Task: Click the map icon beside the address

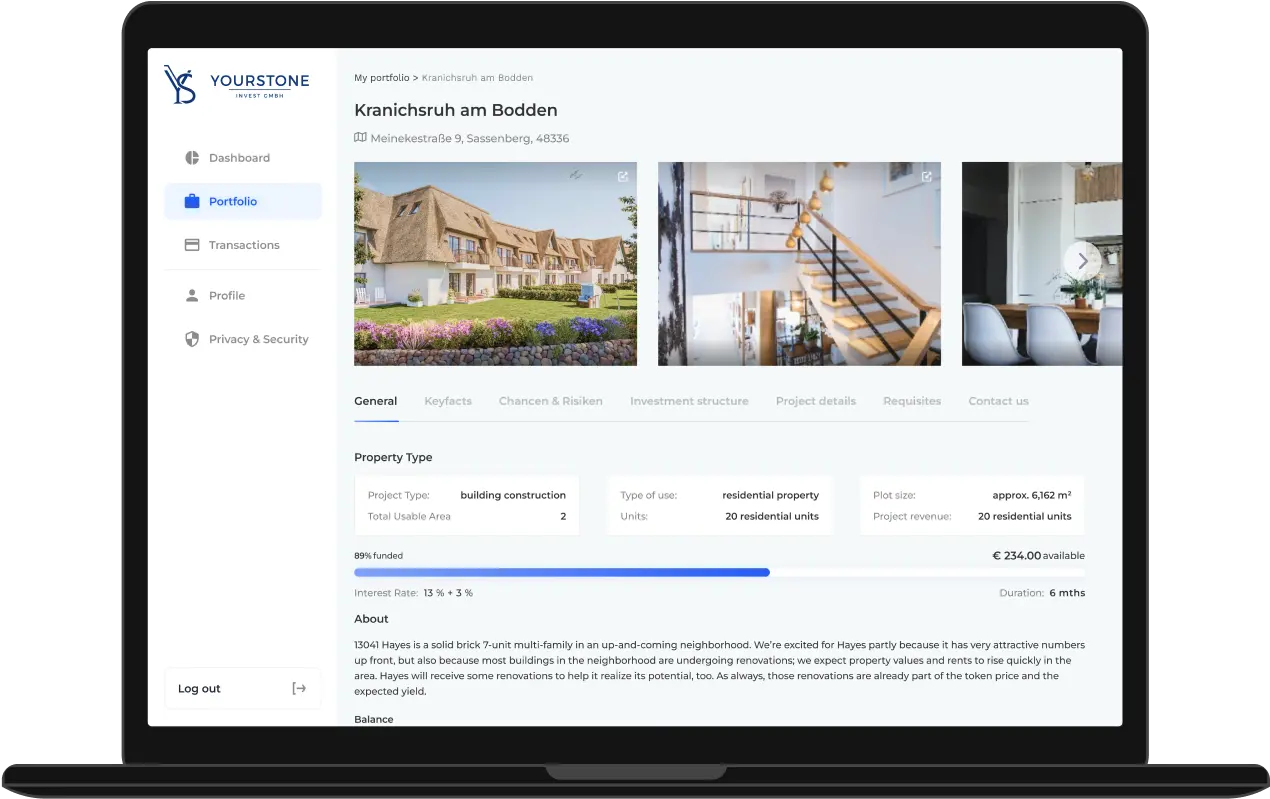Action: (359, 137)
